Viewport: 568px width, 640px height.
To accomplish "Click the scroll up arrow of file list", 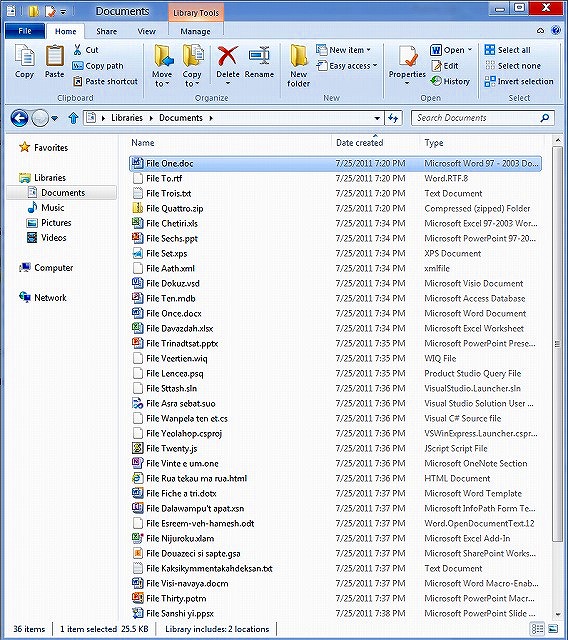I will pos(557,140).
